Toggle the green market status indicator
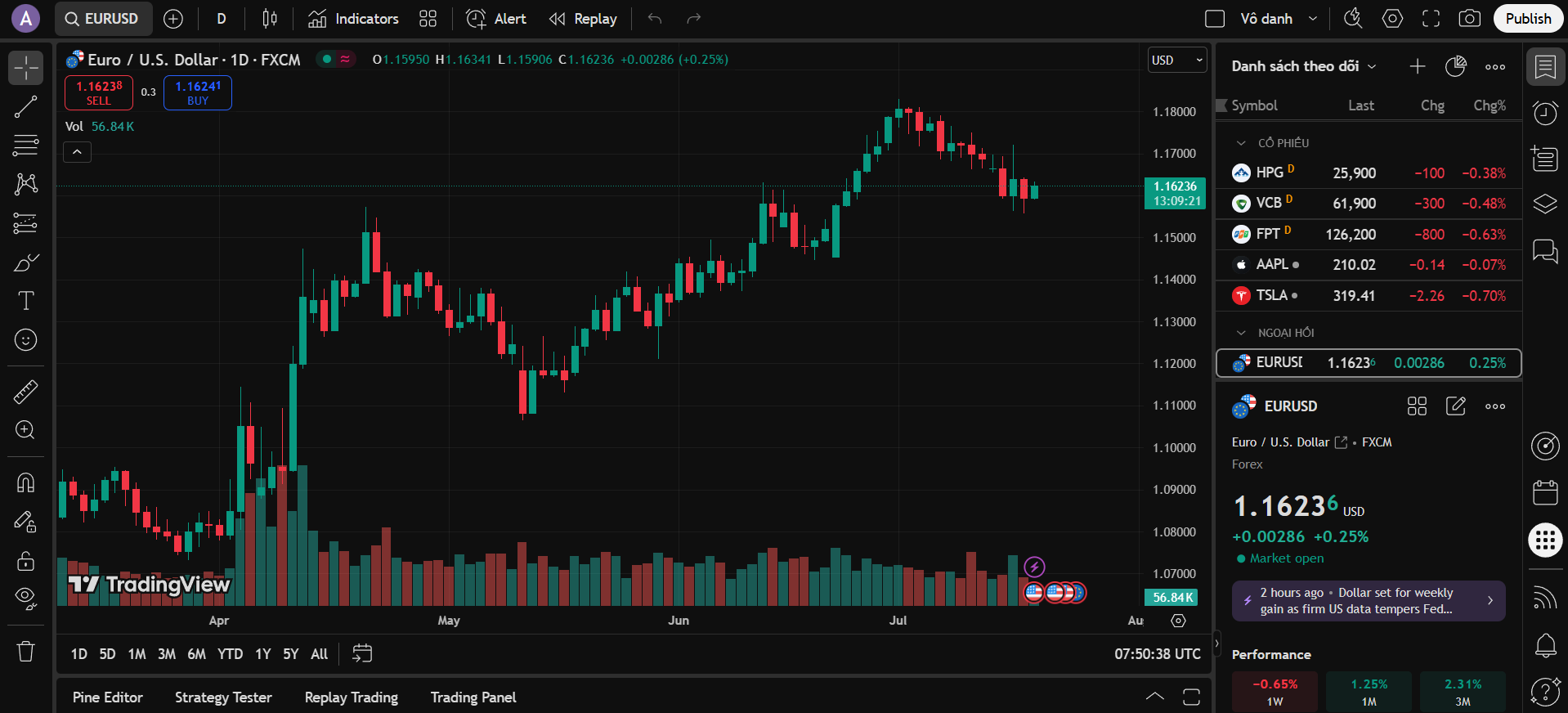Viewport: 1568px width, 713px height. [x=327, y=59]
